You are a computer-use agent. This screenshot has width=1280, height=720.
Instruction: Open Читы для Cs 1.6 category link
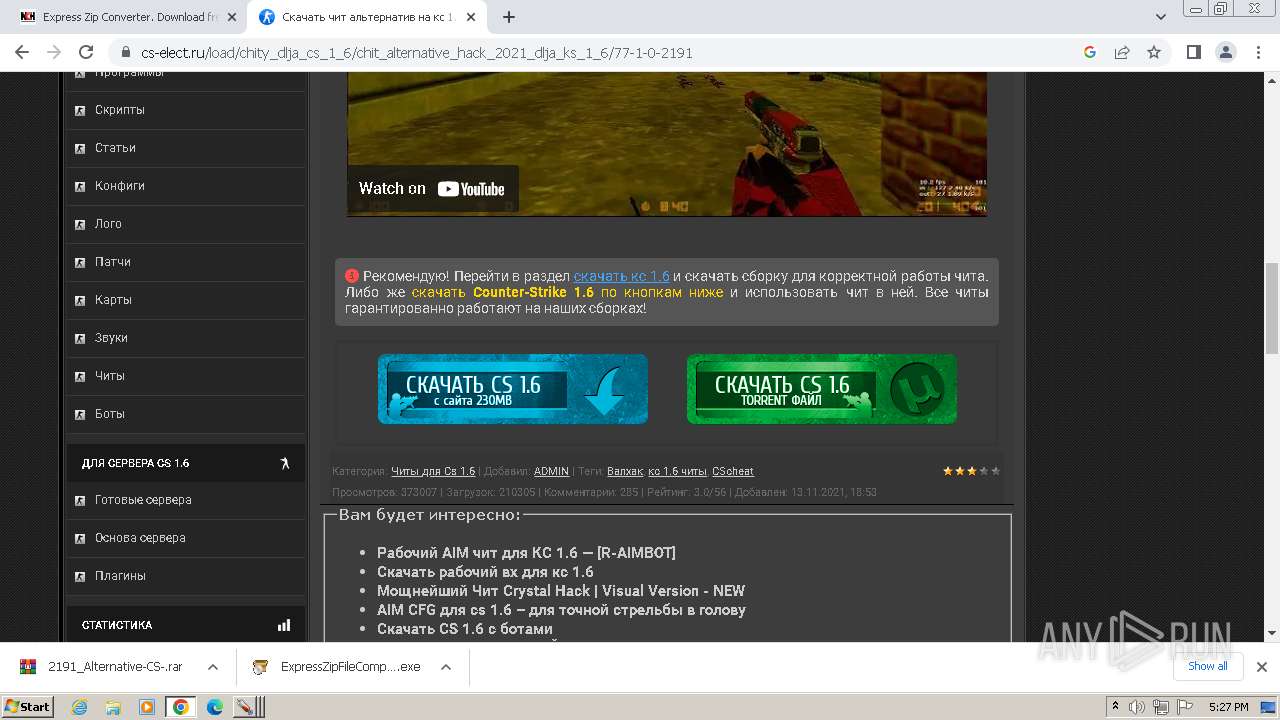tap(433, 471)
